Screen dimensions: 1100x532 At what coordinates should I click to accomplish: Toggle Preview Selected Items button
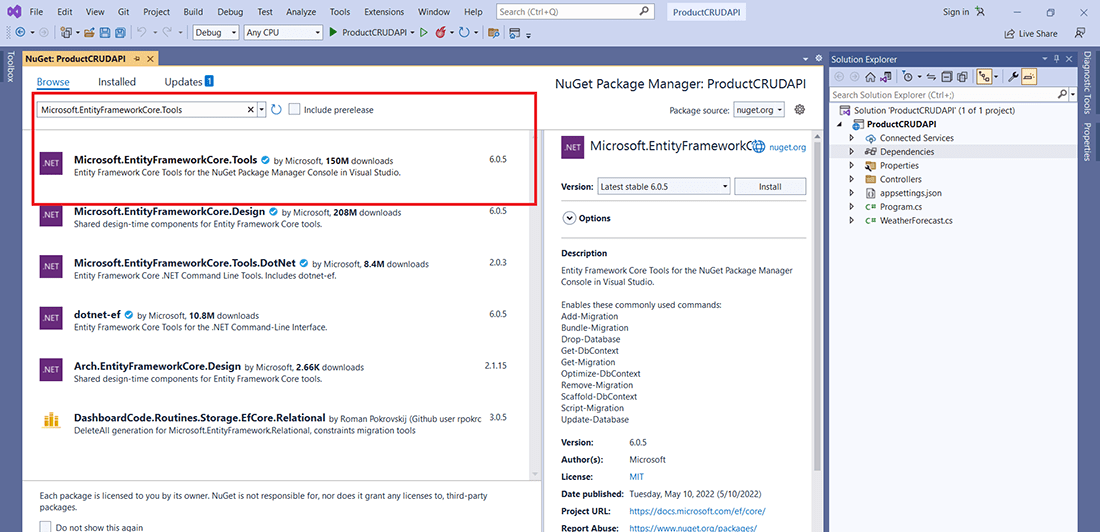coord(1028,77)
